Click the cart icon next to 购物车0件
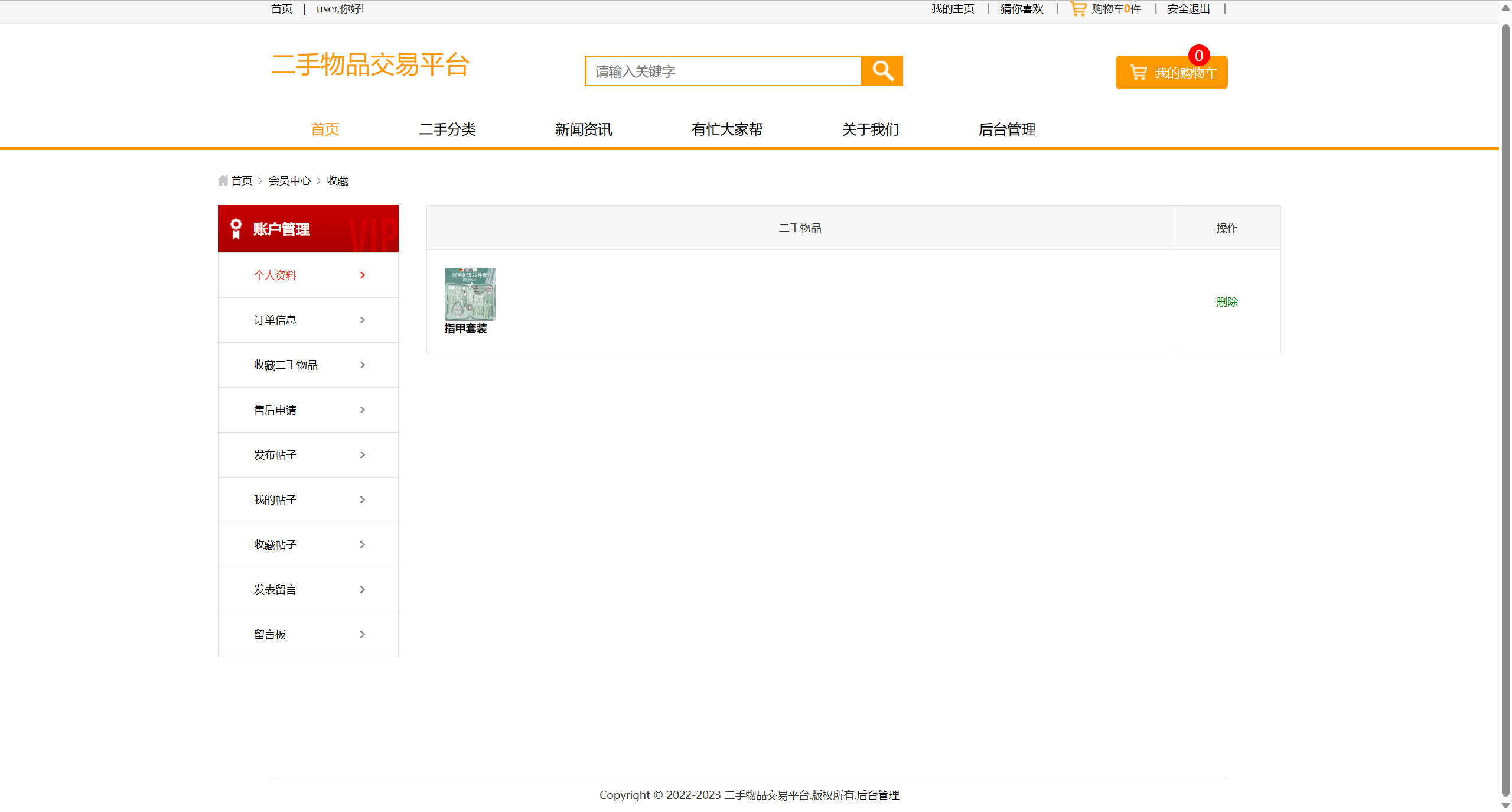 coord(1078,8)
